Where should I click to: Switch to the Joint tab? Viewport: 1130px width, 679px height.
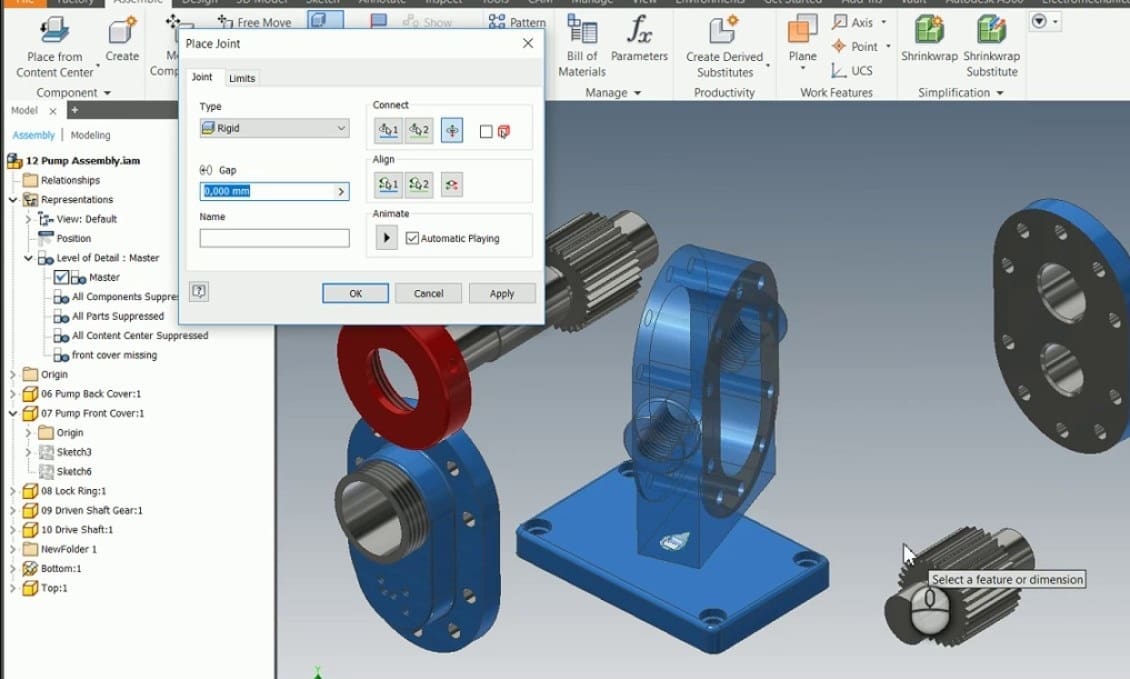pos(202,77)
